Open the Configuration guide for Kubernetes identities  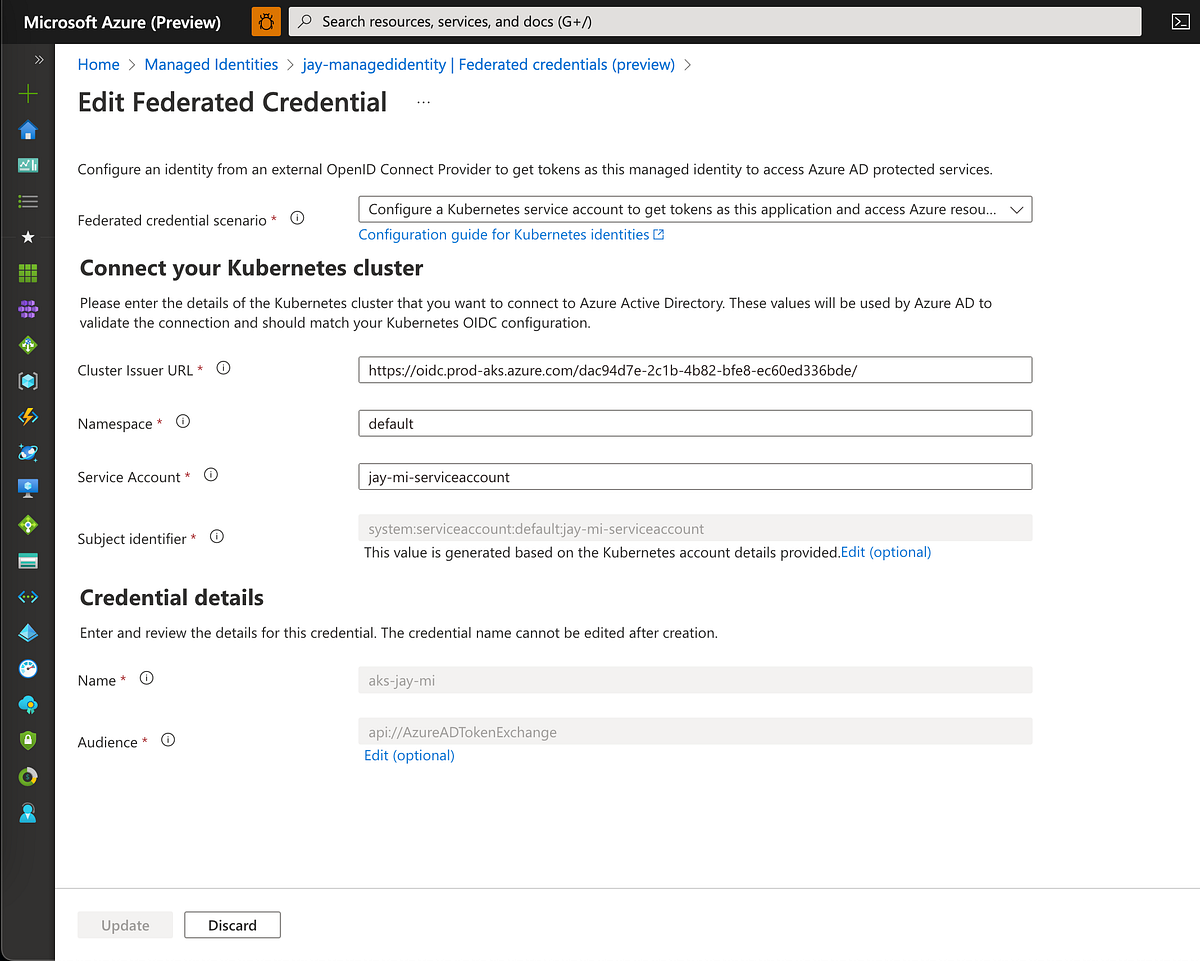tap(511, 234)
